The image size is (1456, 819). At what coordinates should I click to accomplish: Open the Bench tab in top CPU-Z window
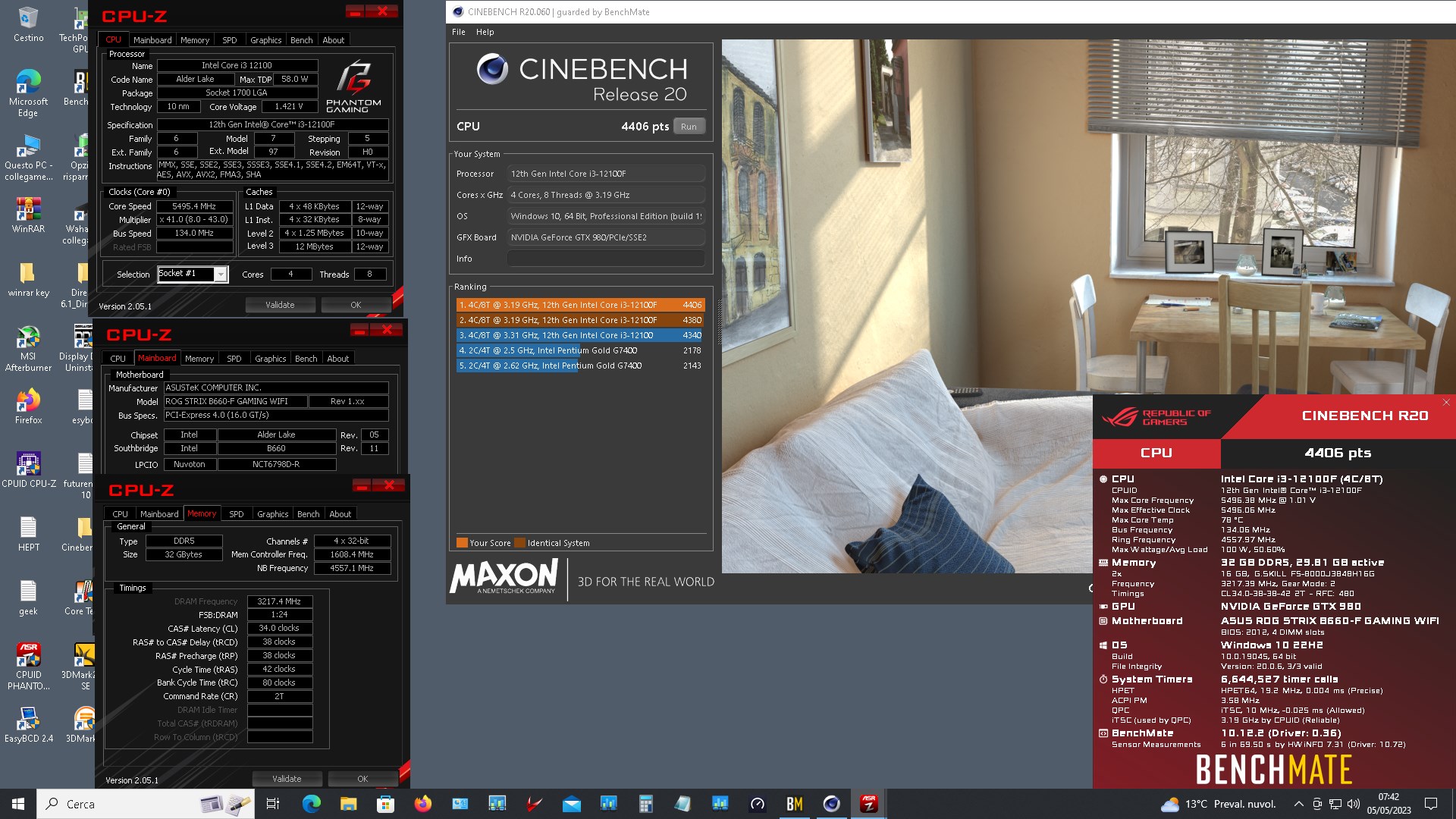coord(302,40)
